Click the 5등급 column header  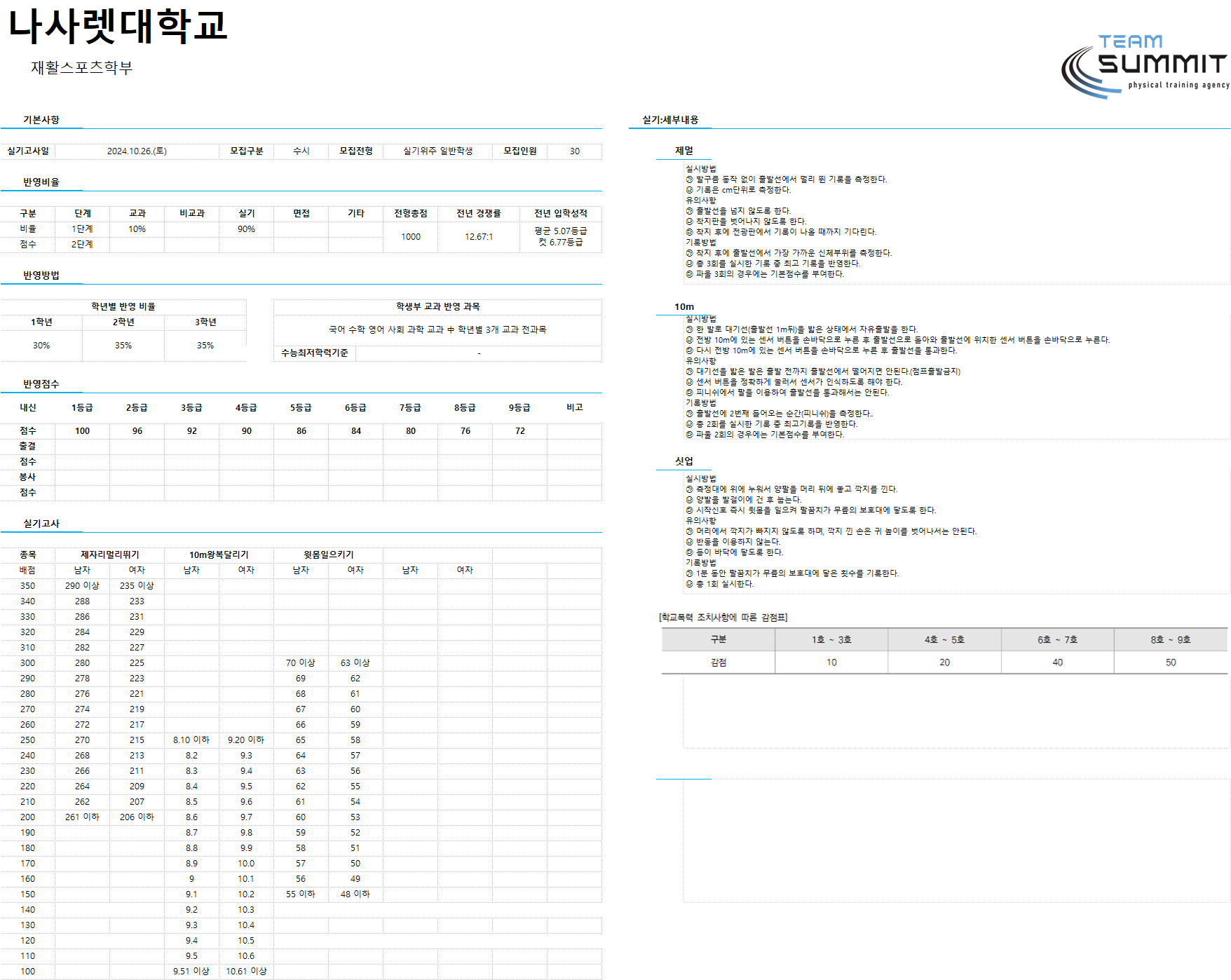tap(301, 408)
